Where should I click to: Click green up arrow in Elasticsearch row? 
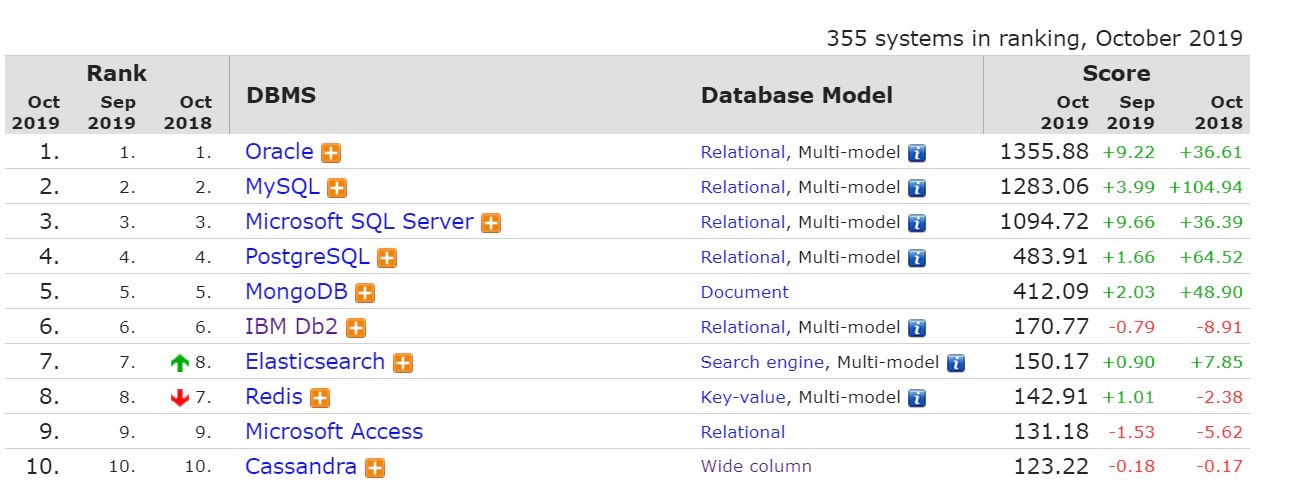point(181,364)
